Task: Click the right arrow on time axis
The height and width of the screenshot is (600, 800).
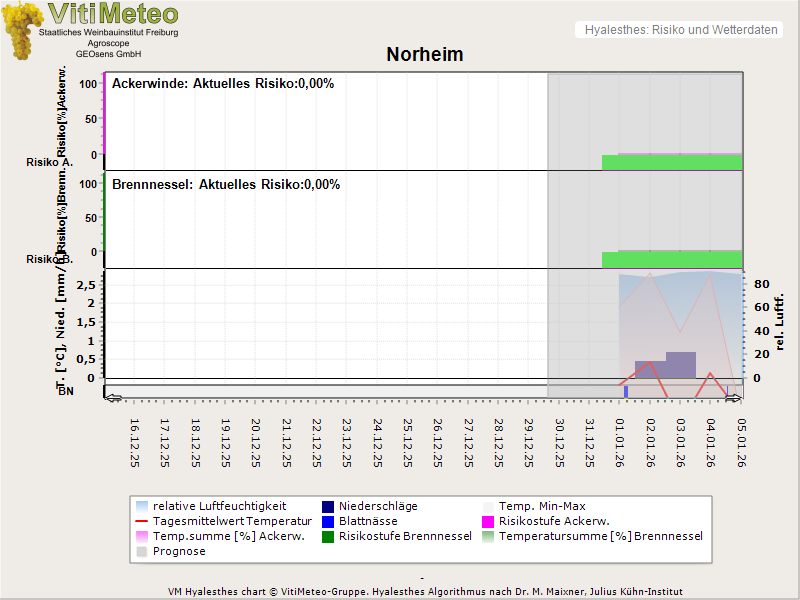Action: tap(734, 398)
